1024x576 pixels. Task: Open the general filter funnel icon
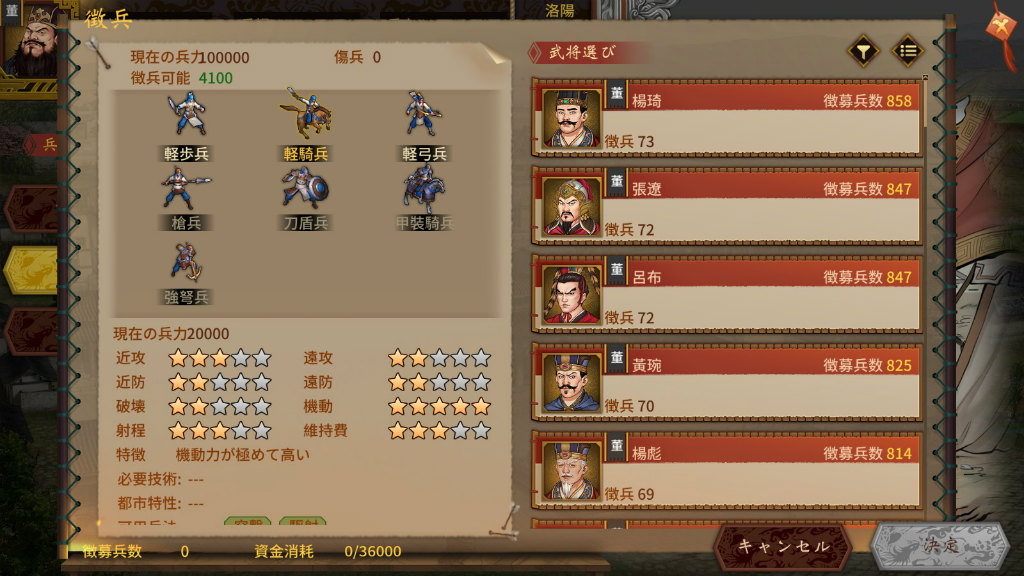863,51
